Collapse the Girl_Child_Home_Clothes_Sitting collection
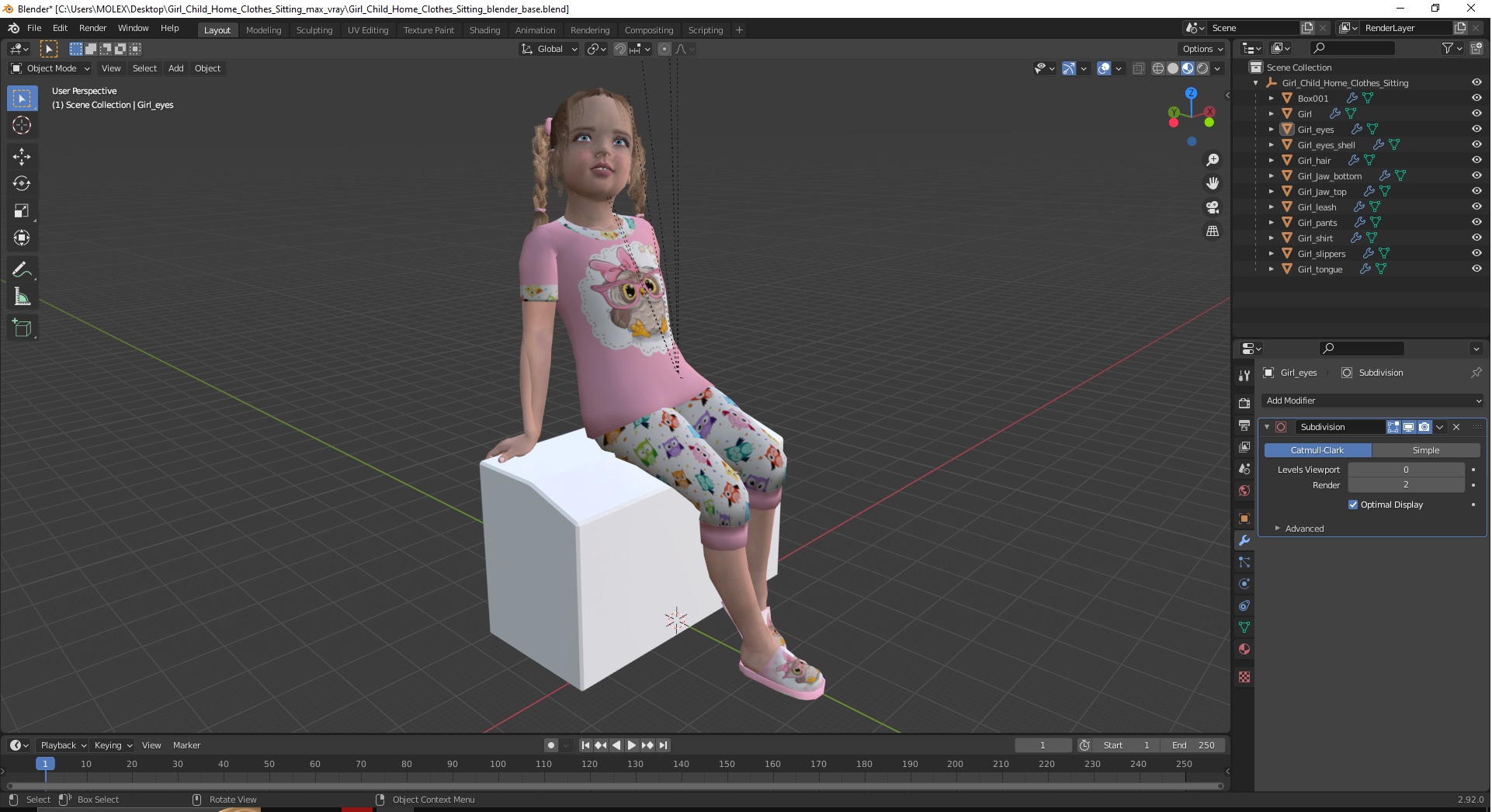 pyautogui.click(x=1256, y=83)
